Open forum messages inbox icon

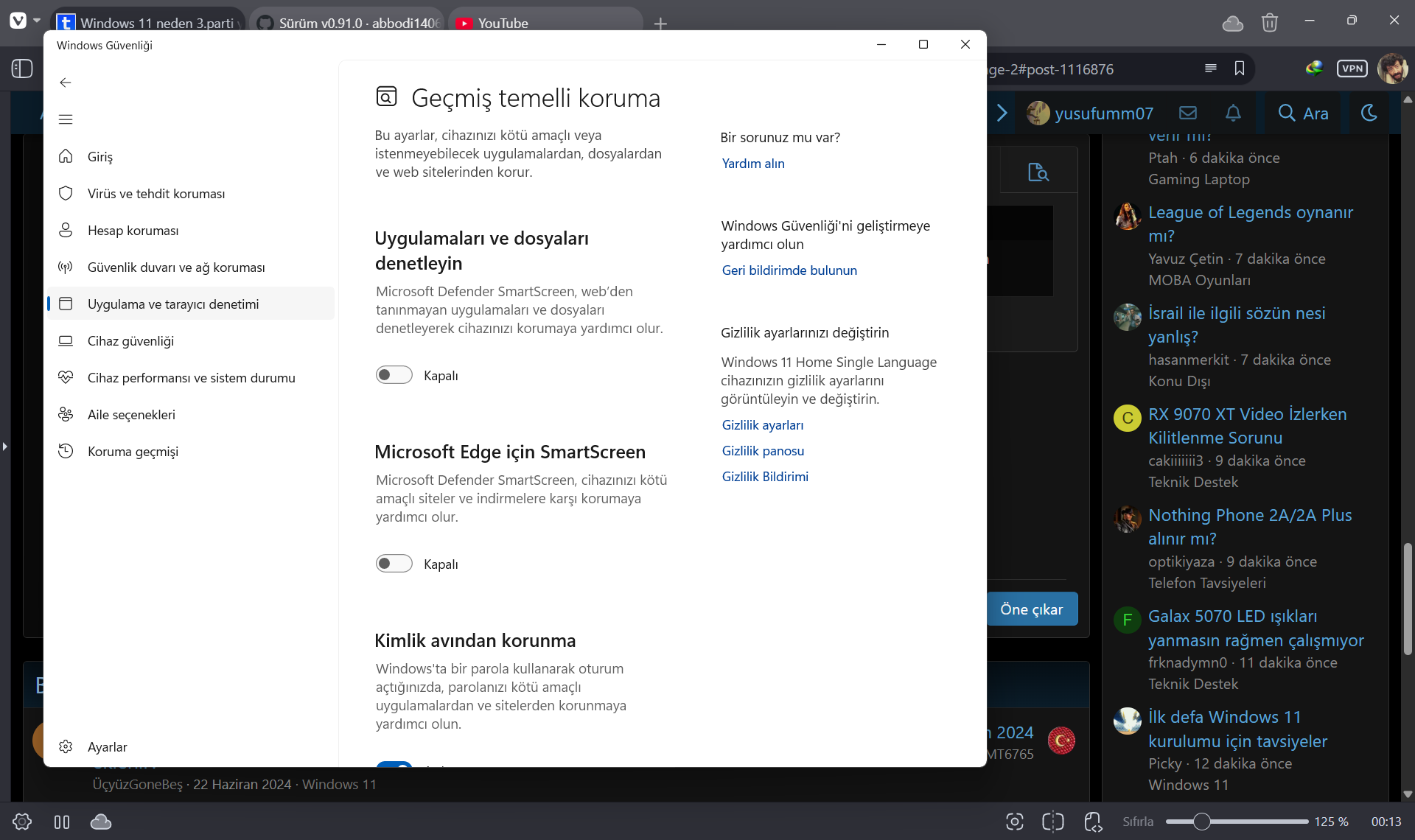1188,113
